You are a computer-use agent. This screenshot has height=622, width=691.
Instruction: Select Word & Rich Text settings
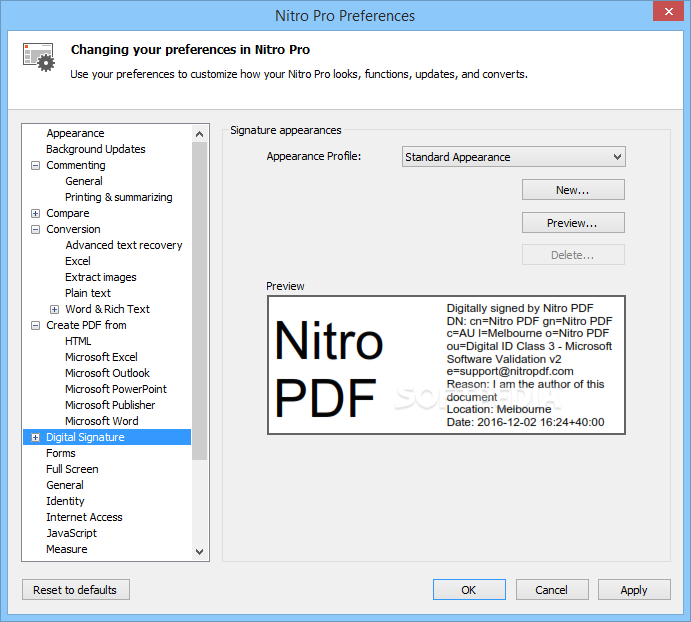pyautogui.click(x=108, y=309)
